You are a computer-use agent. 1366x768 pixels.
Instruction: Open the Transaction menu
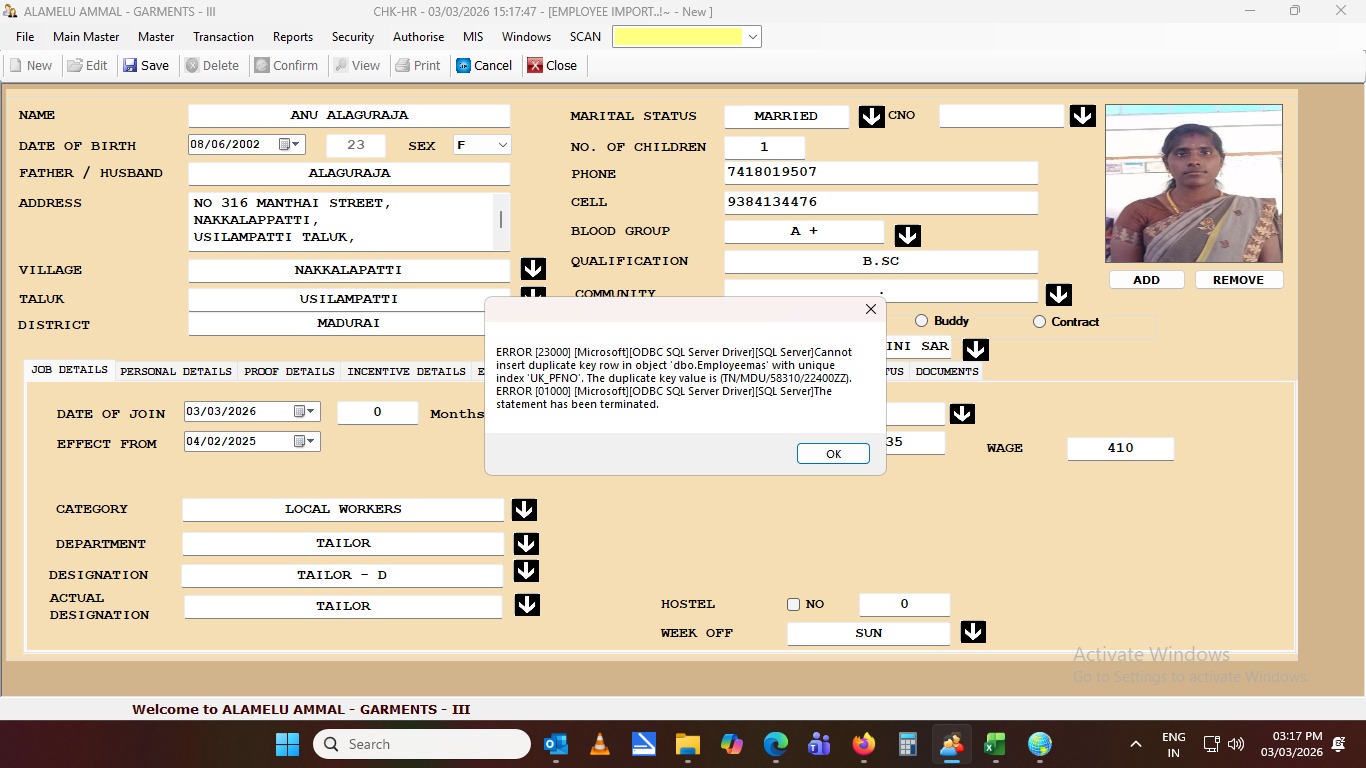223,37
